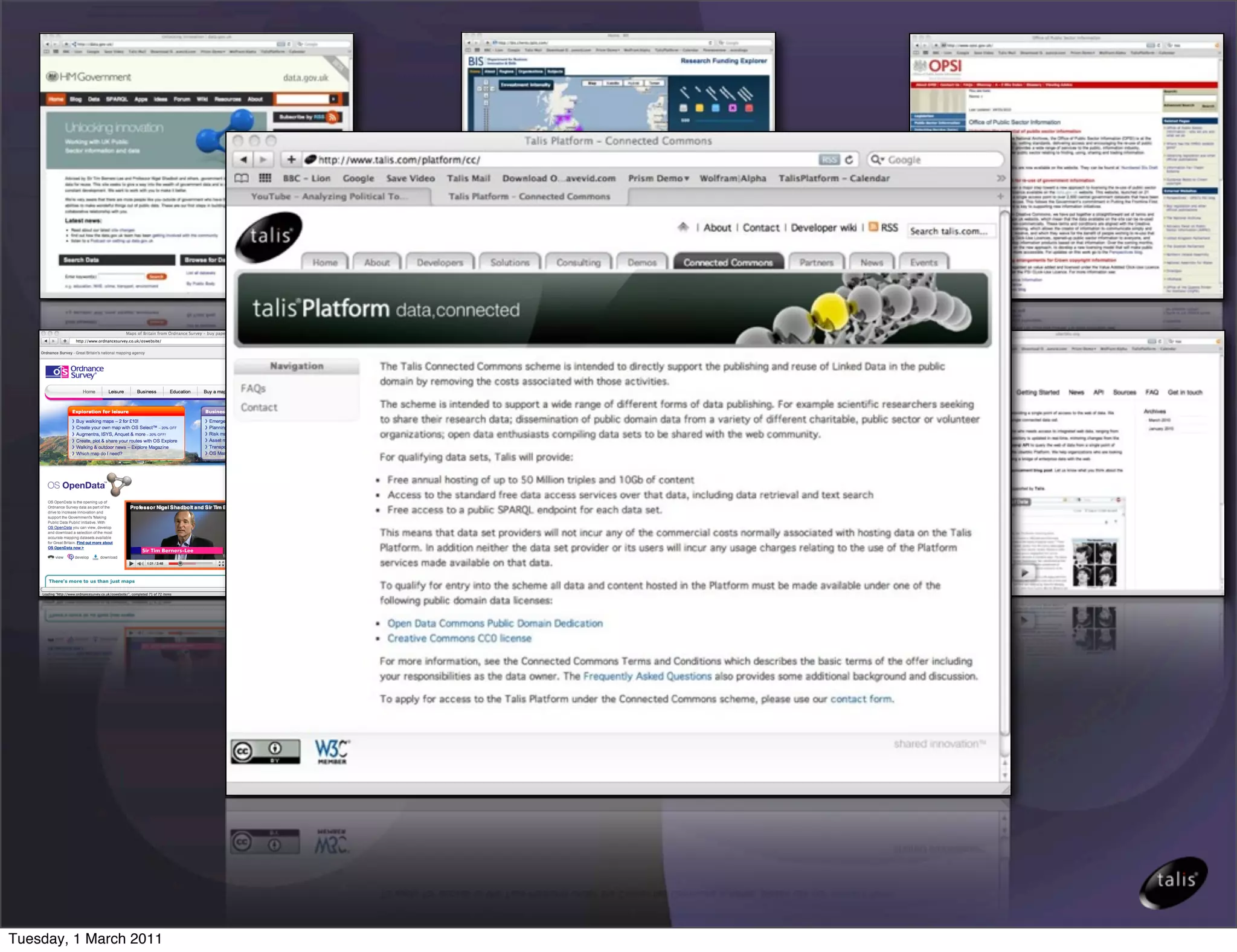Click the Creative Commons license badge
This screenshot has height=952, width=1237.
coord(265,751)
